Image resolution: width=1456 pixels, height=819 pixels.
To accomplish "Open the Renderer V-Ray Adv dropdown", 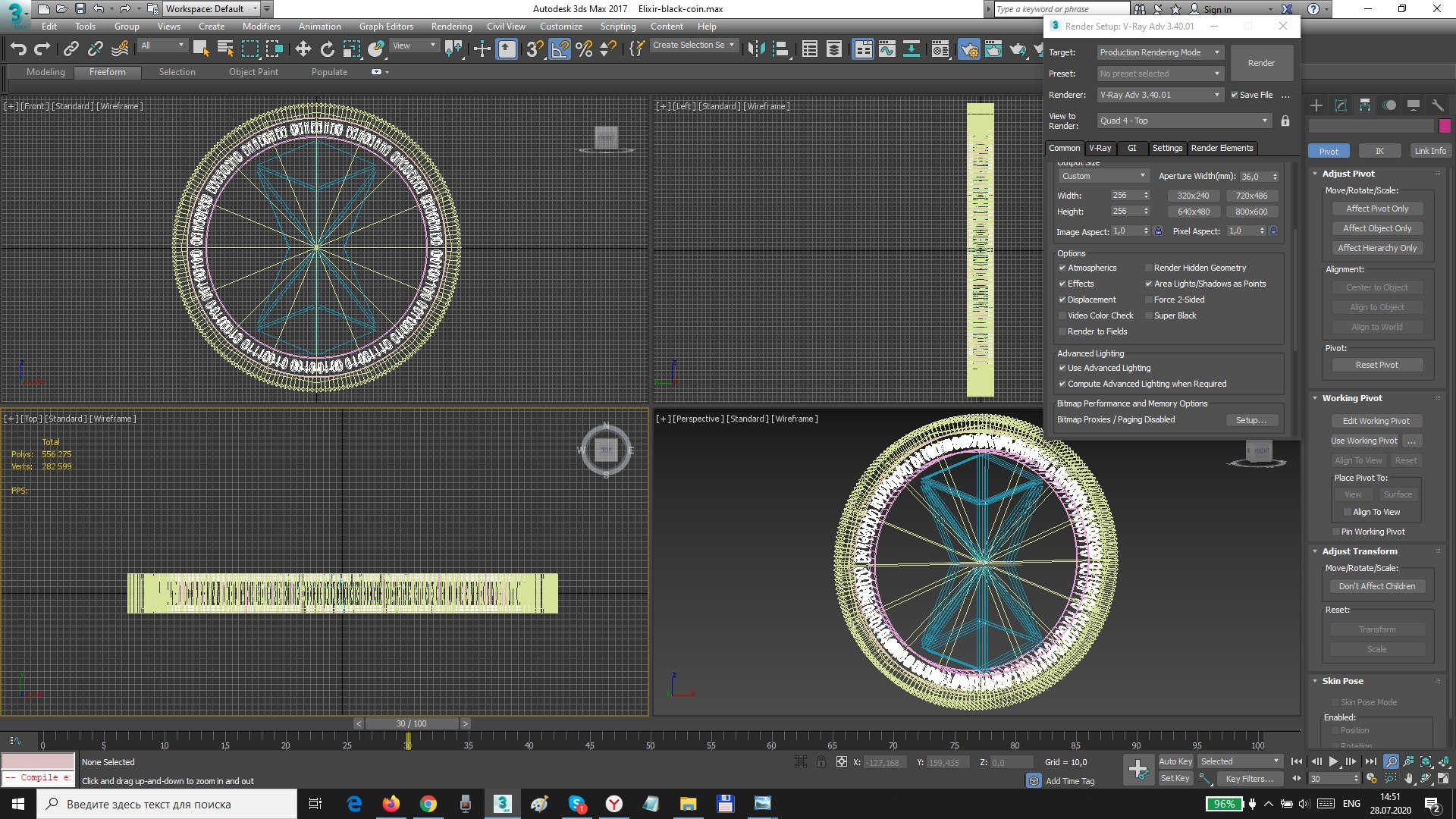I will click(x=1159, y=95).
